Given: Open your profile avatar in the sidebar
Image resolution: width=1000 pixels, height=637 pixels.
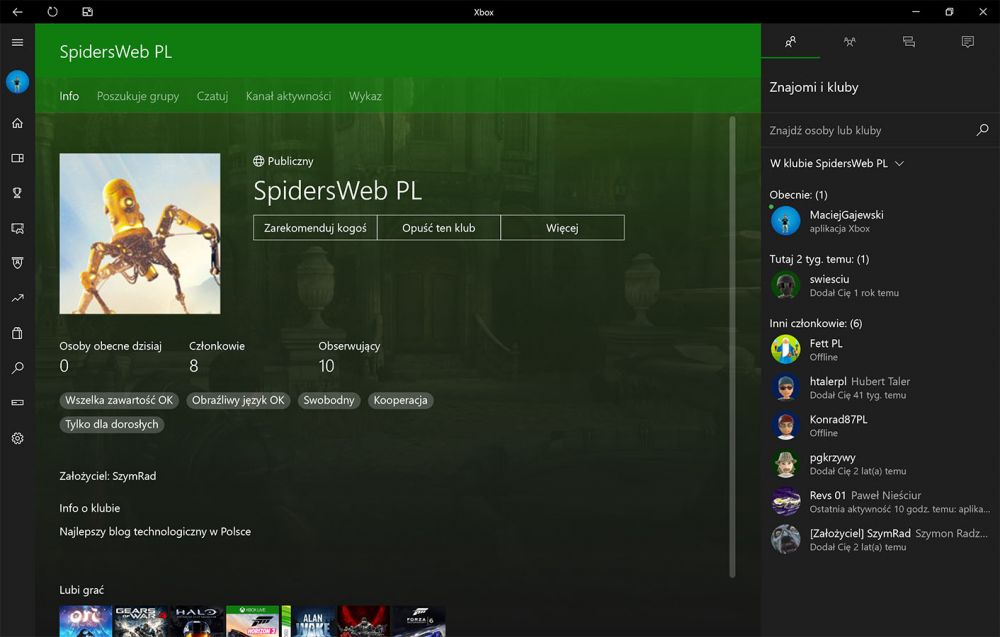Looking at the screenshot, I should point(17,82).
